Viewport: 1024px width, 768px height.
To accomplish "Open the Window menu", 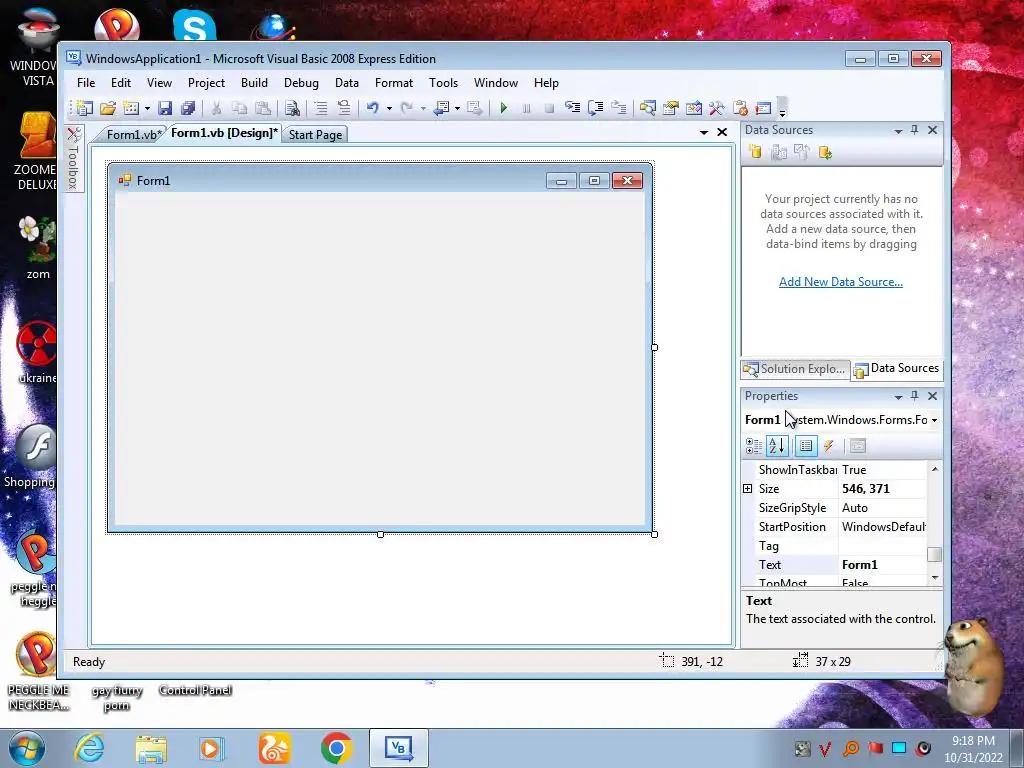I will (496, 83).
